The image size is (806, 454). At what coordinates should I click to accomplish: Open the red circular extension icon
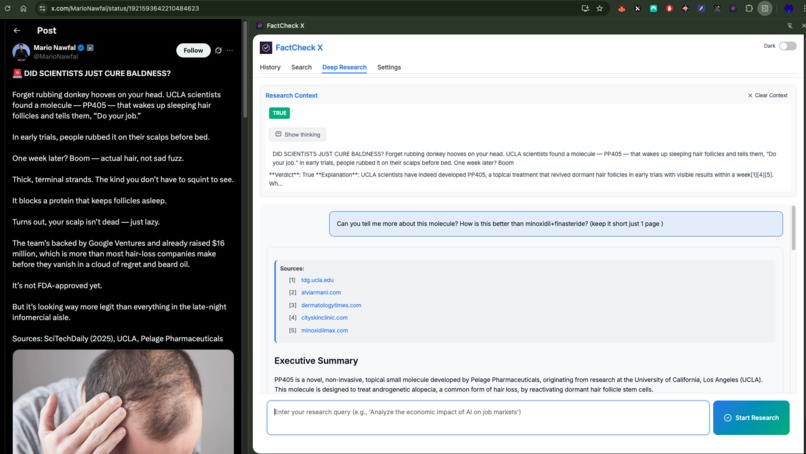(669, 8)
